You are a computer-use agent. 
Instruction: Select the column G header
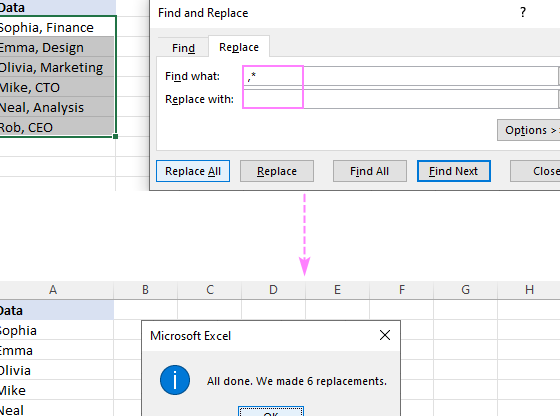[465, 290]
